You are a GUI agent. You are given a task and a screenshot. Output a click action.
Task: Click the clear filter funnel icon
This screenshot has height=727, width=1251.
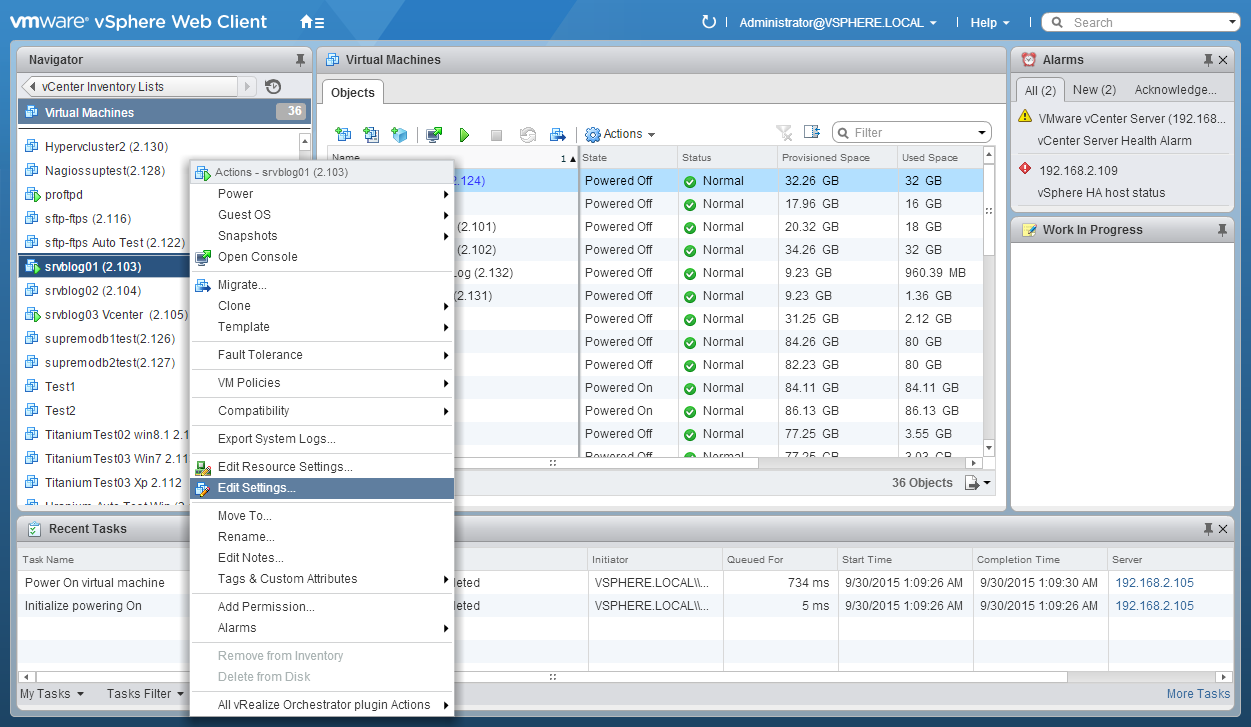784,132
